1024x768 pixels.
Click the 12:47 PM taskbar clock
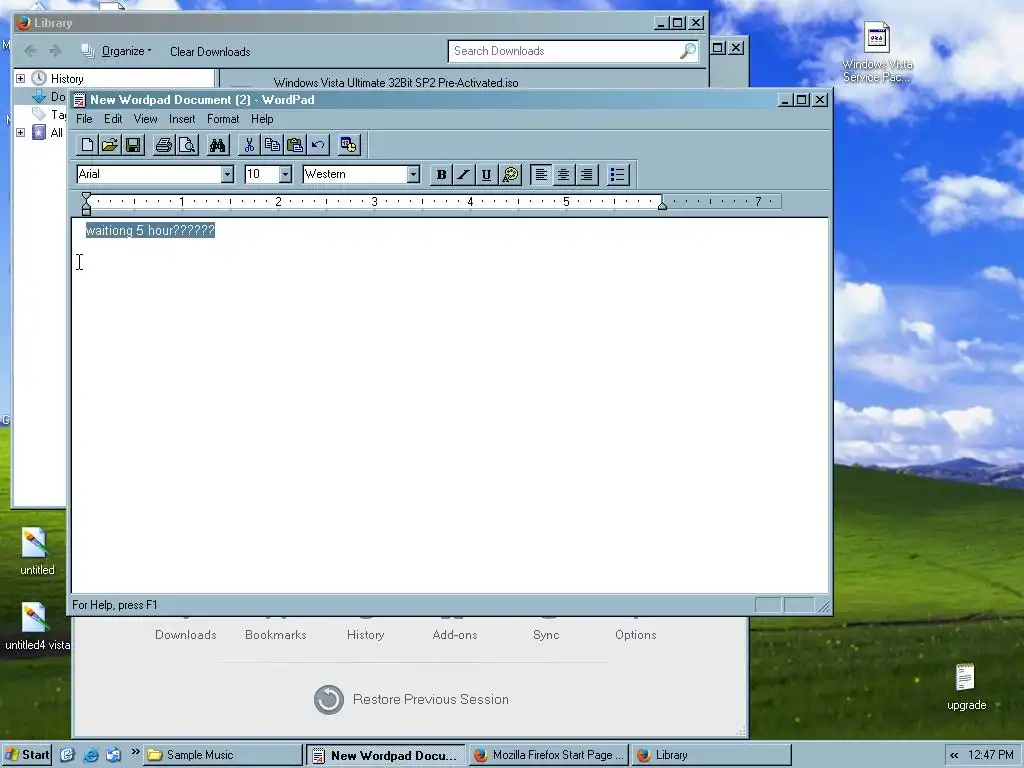point(991,755)
